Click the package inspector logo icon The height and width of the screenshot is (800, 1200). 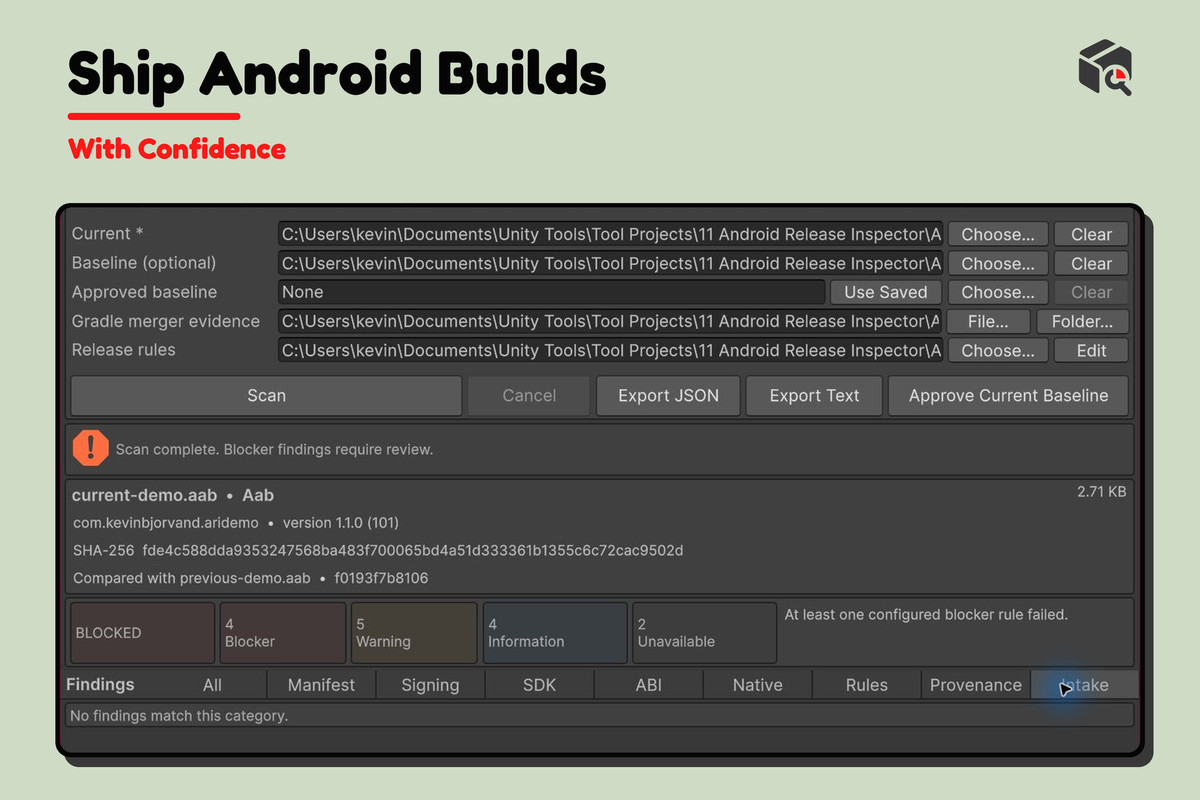[1105, 69]
